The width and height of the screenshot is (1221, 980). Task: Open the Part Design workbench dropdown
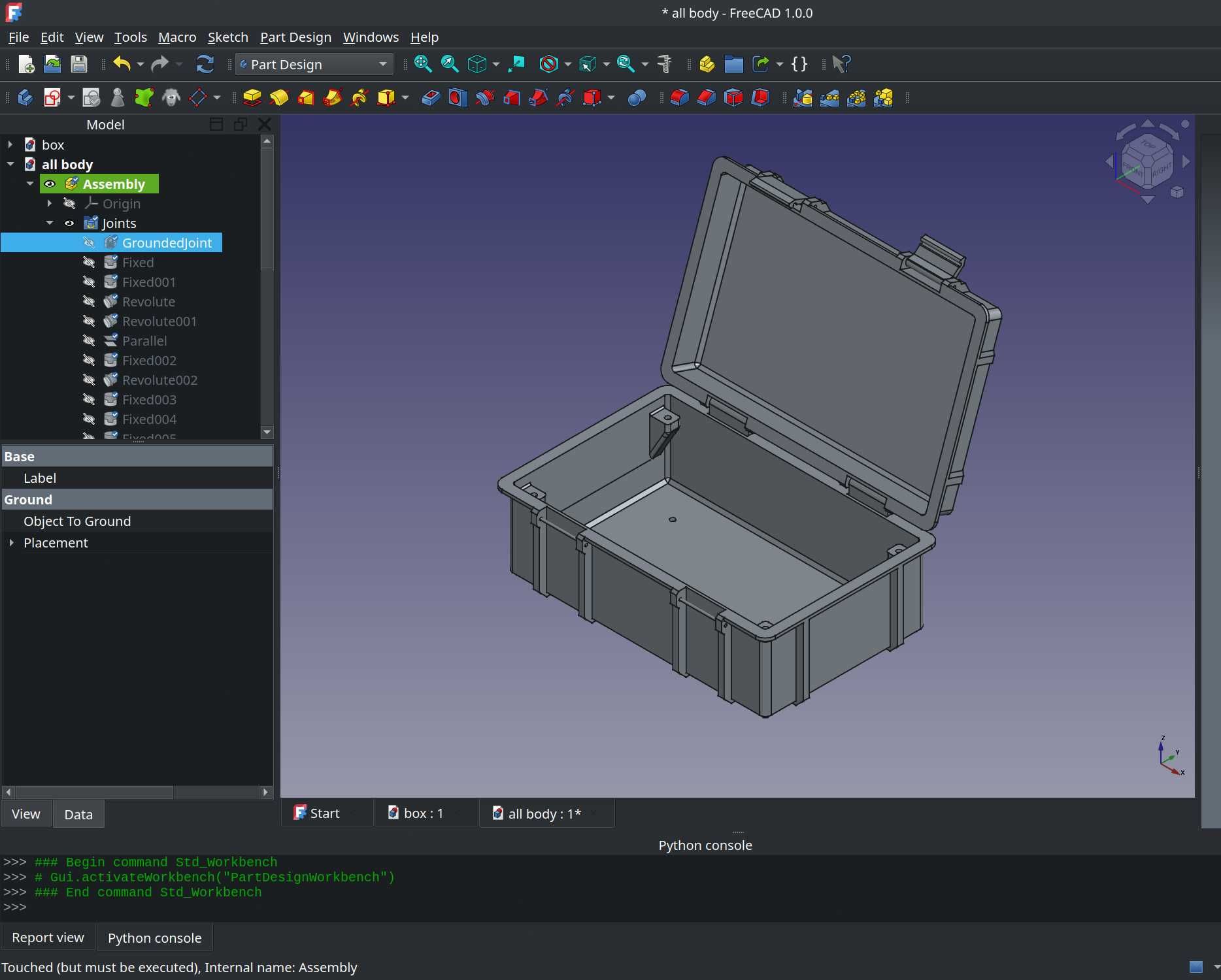314,64
